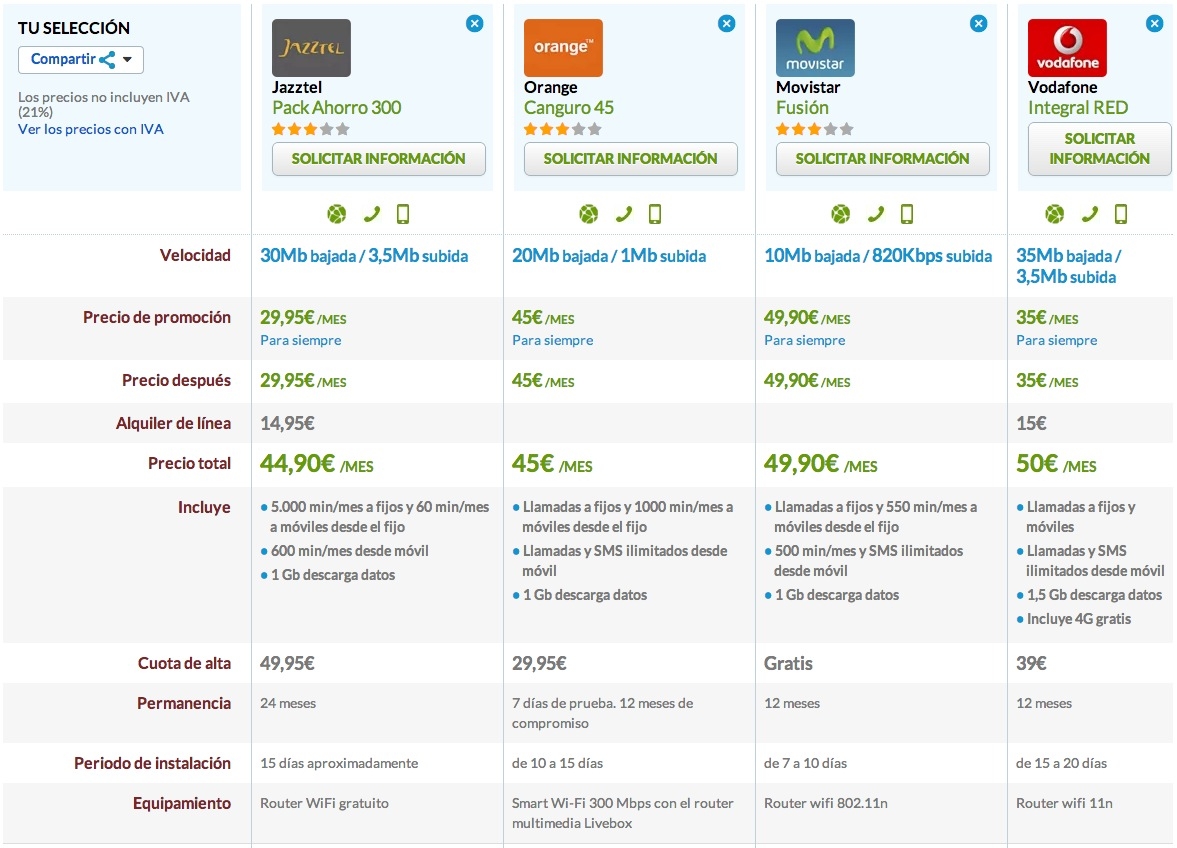Click the 'Precio total' row label
The image size is (1177, 848).
pos(189,464)
